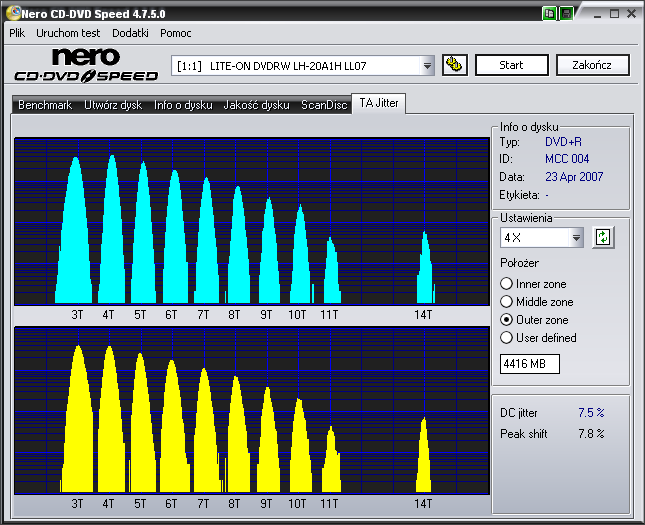The image size is (645, 525).
Task: Select the Outer zone radio button
Action: 506,320
